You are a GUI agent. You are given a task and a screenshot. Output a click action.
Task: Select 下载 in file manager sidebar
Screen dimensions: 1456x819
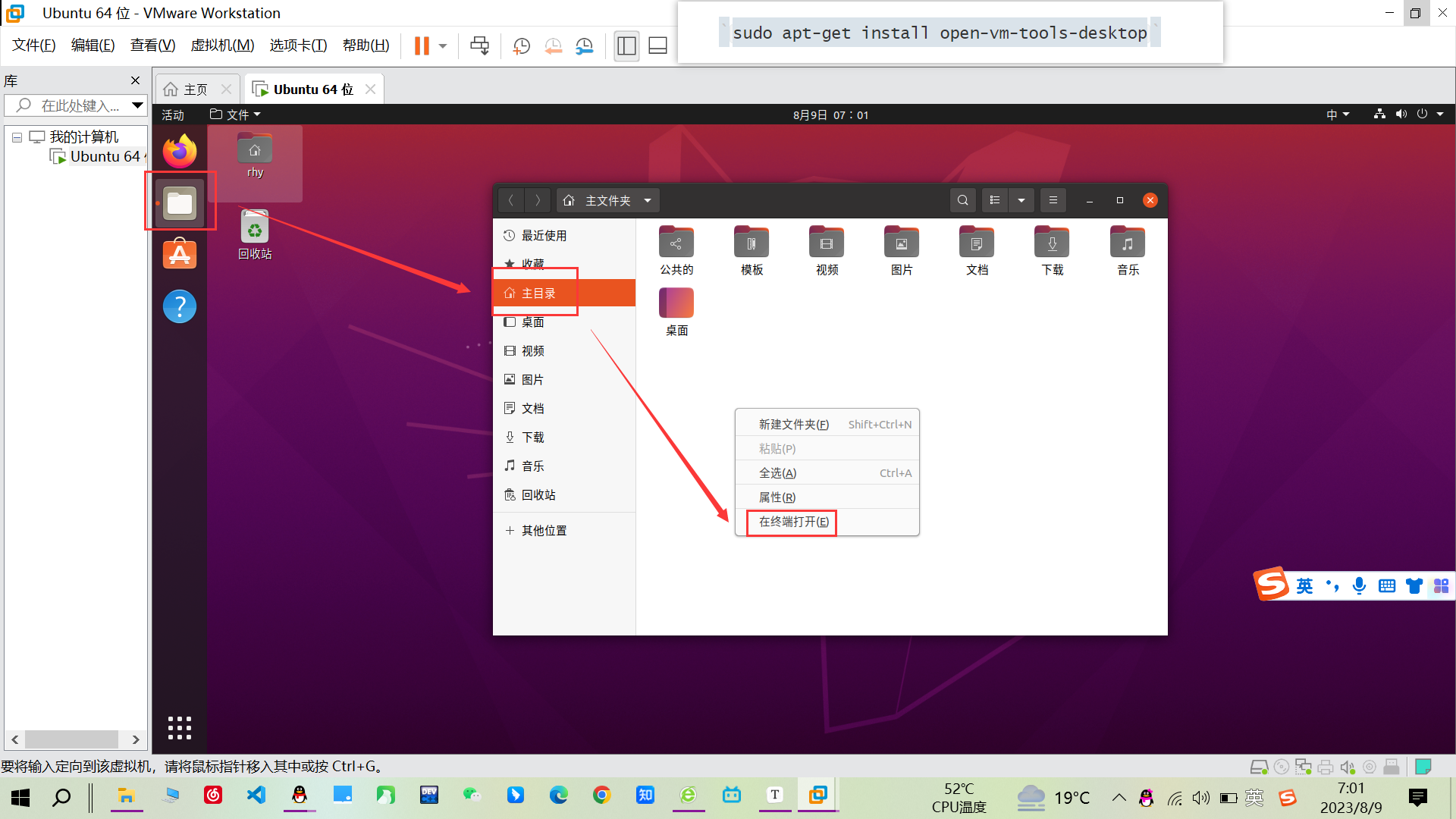564,437
